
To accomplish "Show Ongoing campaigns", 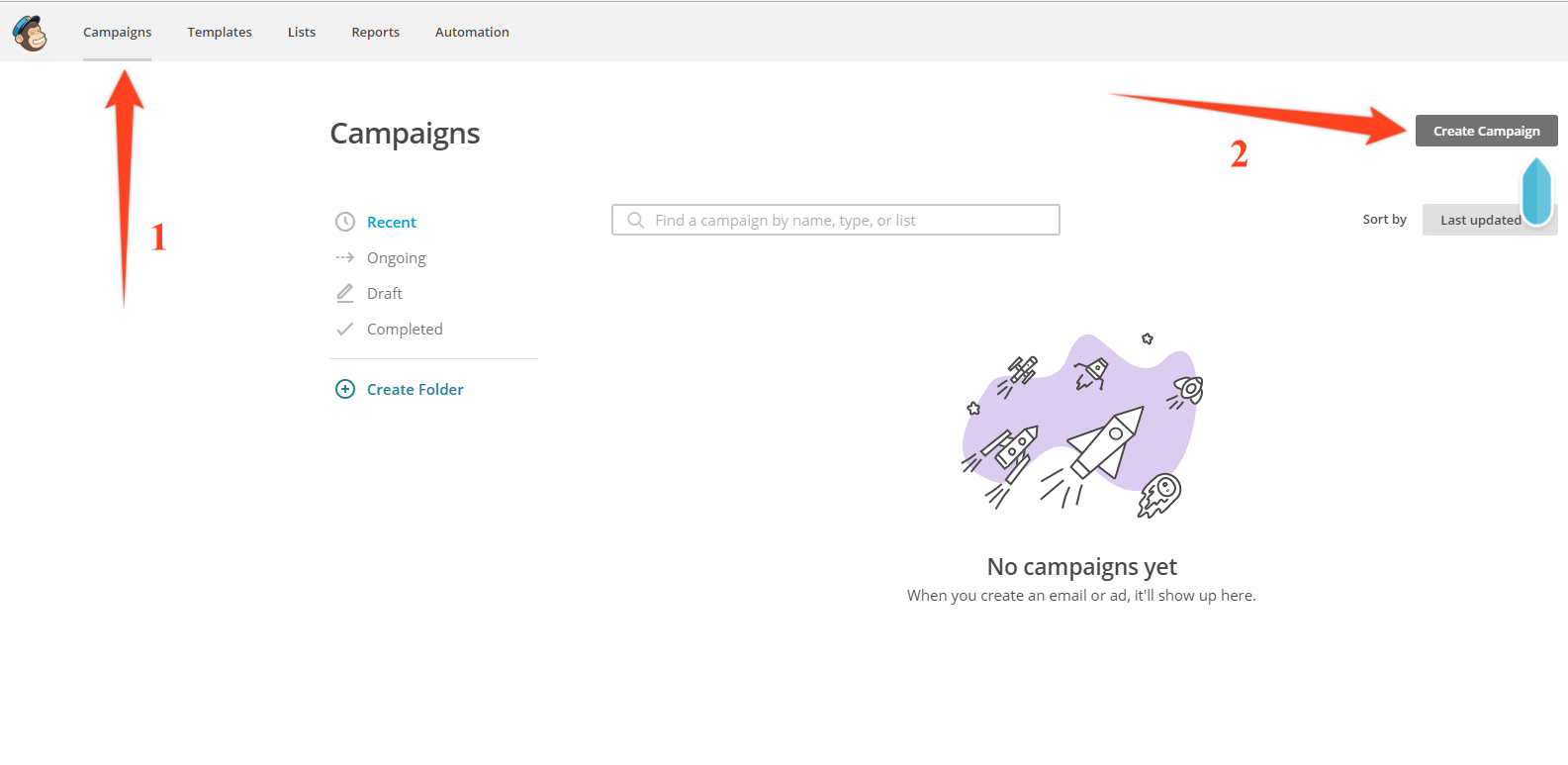I will 396,257.
